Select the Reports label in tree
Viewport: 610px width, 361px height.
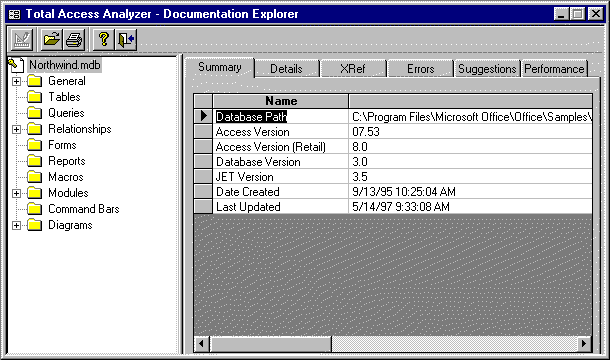coord(67,161)
